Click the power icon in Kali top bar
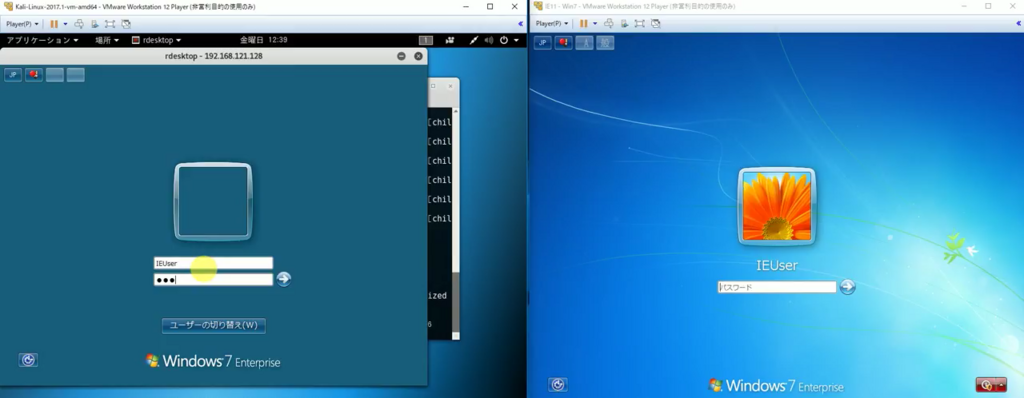 coord(504,40)
